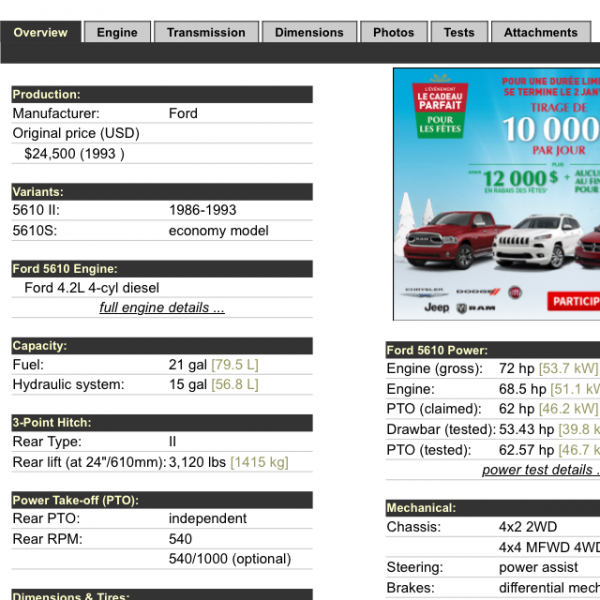600x600 pixels.
Task: Click the Variants section header
Action: [x=162, y=192]
